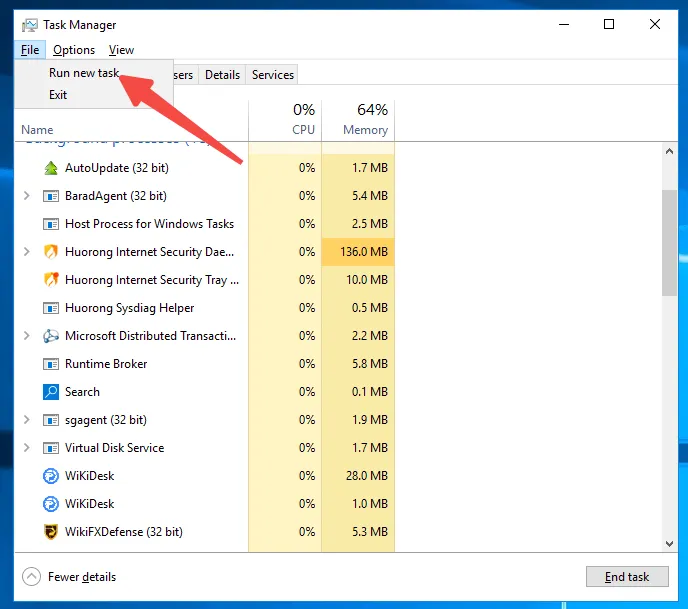Select the Runtime Broker process row
Viewport: 688px width, 609px height.
point(204,364)
